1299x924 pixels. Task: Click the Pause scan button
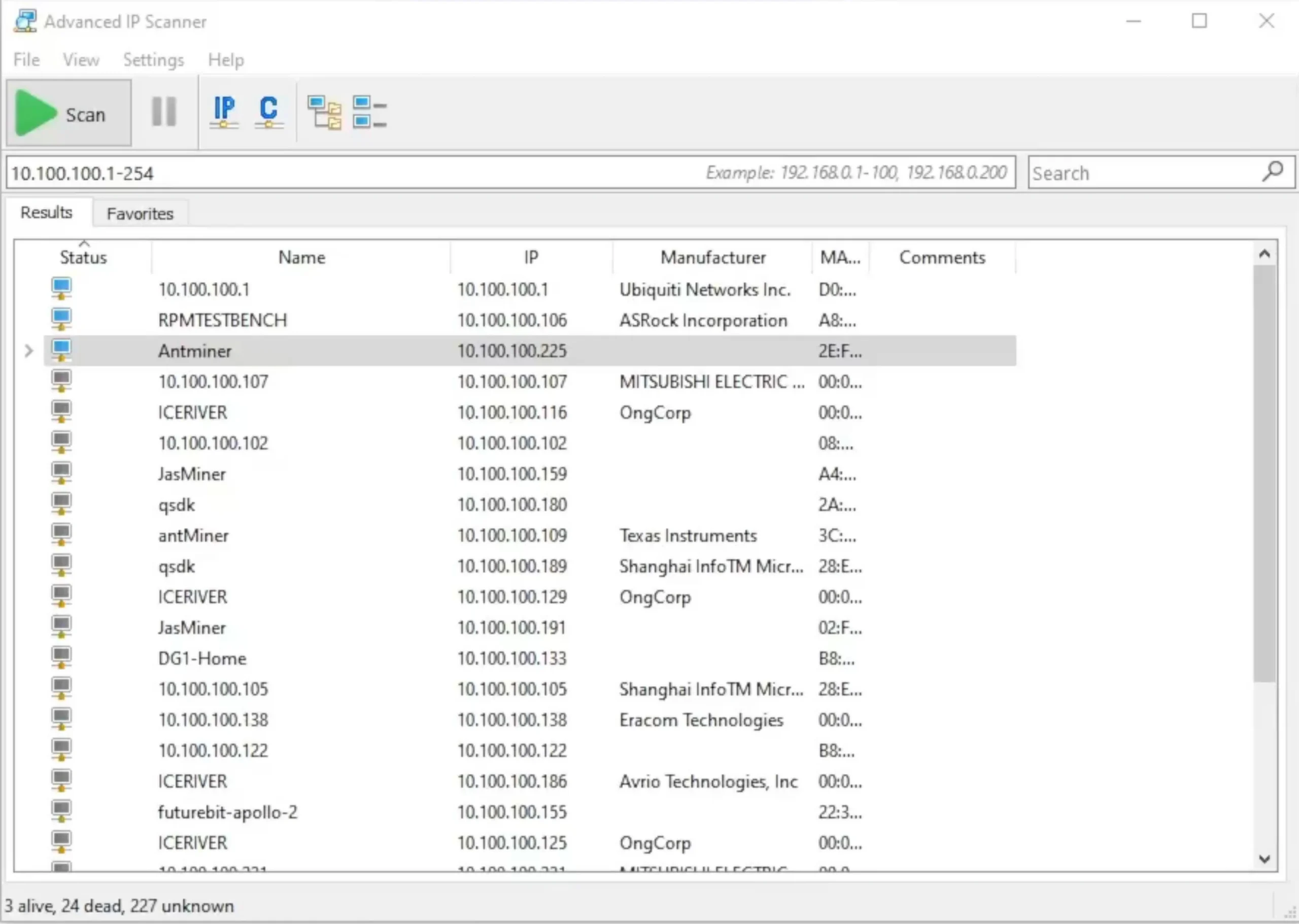tap(164, 112)
